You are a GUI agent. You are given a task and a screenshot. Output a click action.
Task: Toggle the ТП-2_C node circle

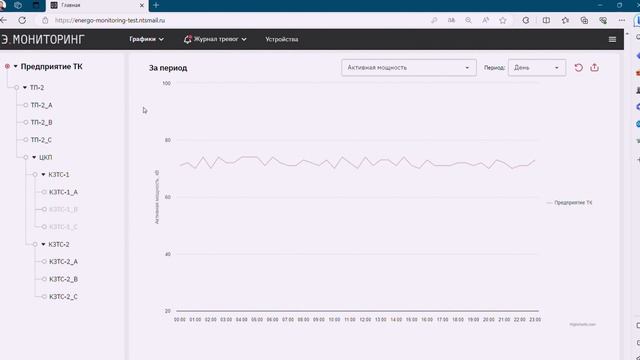point(26,140)
